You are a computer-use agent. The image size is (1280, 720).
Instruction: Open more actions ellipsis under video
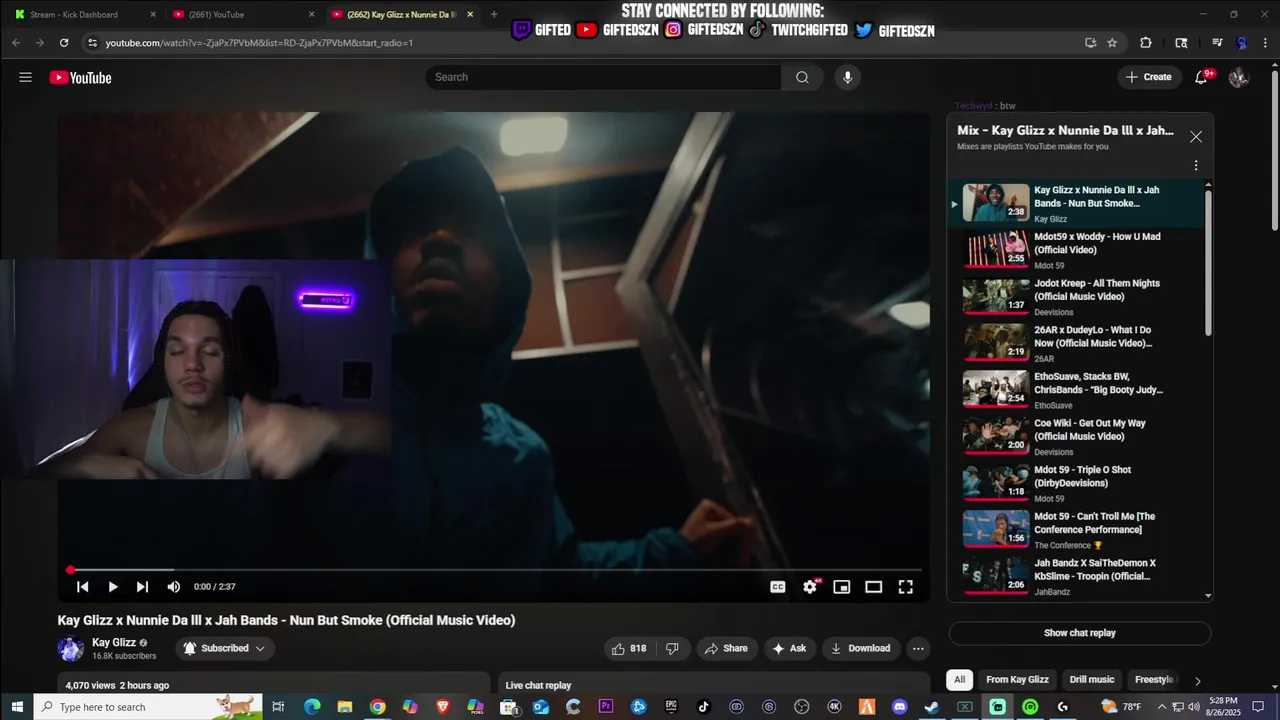[x=918, y=648]
